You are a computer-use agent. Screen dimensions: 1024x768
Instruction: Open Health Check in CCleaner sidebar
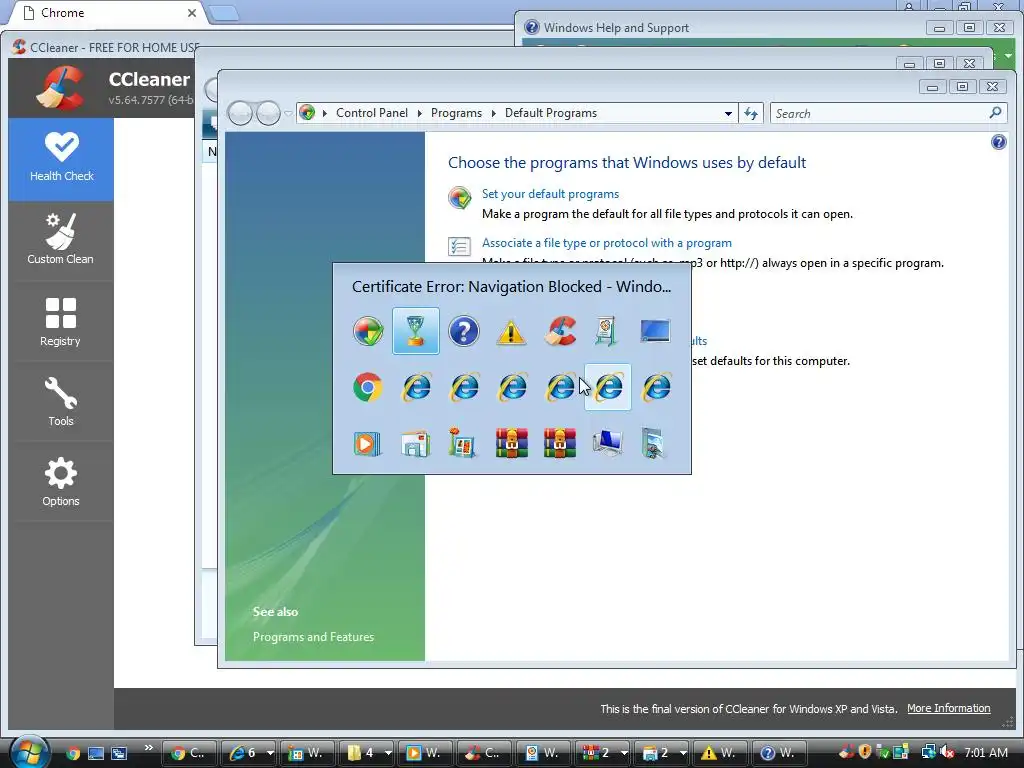(x=61, y=159)
